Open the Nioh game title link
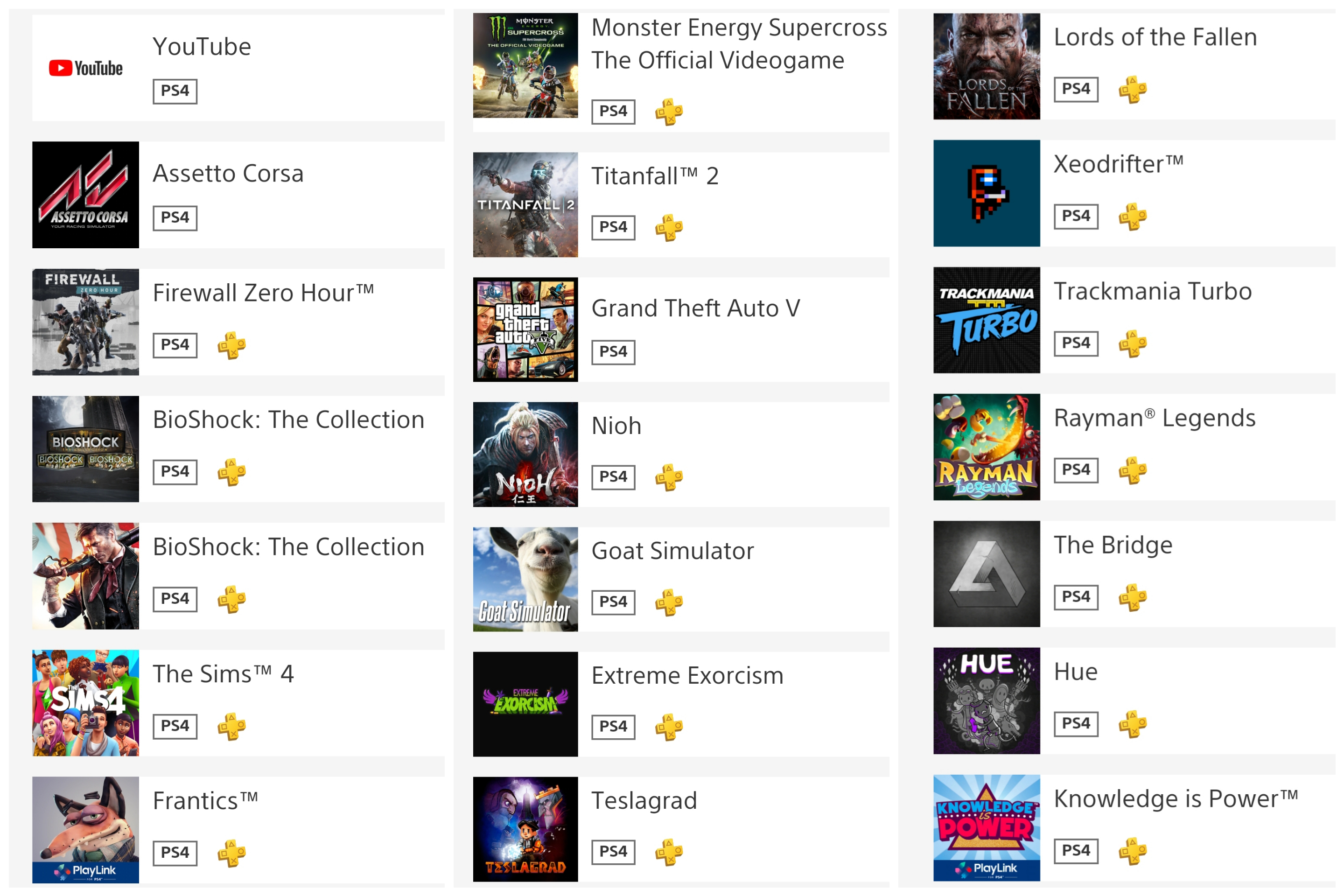This screenshot has height=896, width=1344. point(616,426)
